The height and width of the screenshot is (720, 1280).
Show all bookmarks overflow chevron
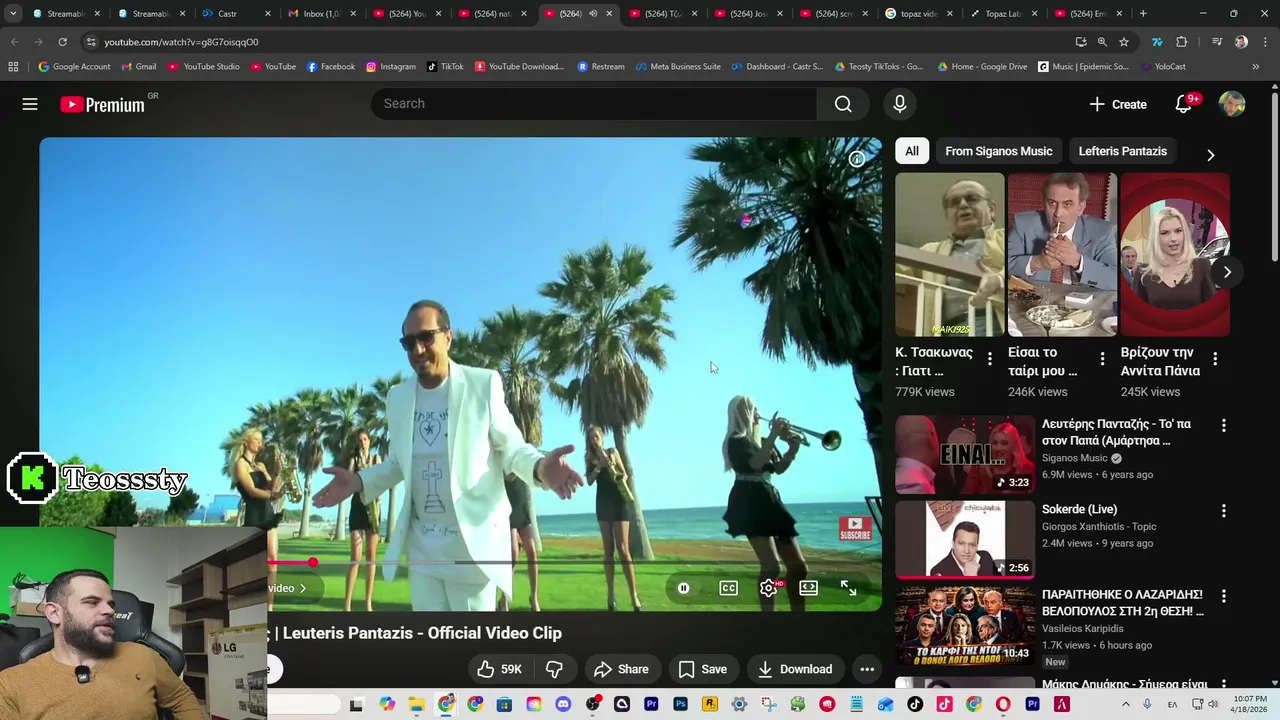point(1255,67)
